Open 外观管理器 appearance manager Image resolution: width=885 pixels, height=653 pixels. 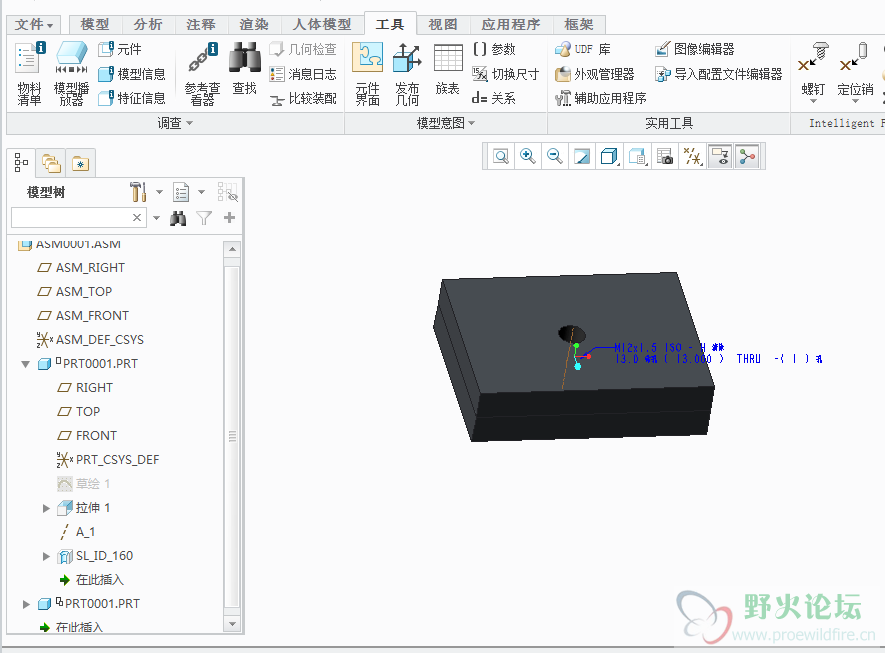(x=594, y=74)
